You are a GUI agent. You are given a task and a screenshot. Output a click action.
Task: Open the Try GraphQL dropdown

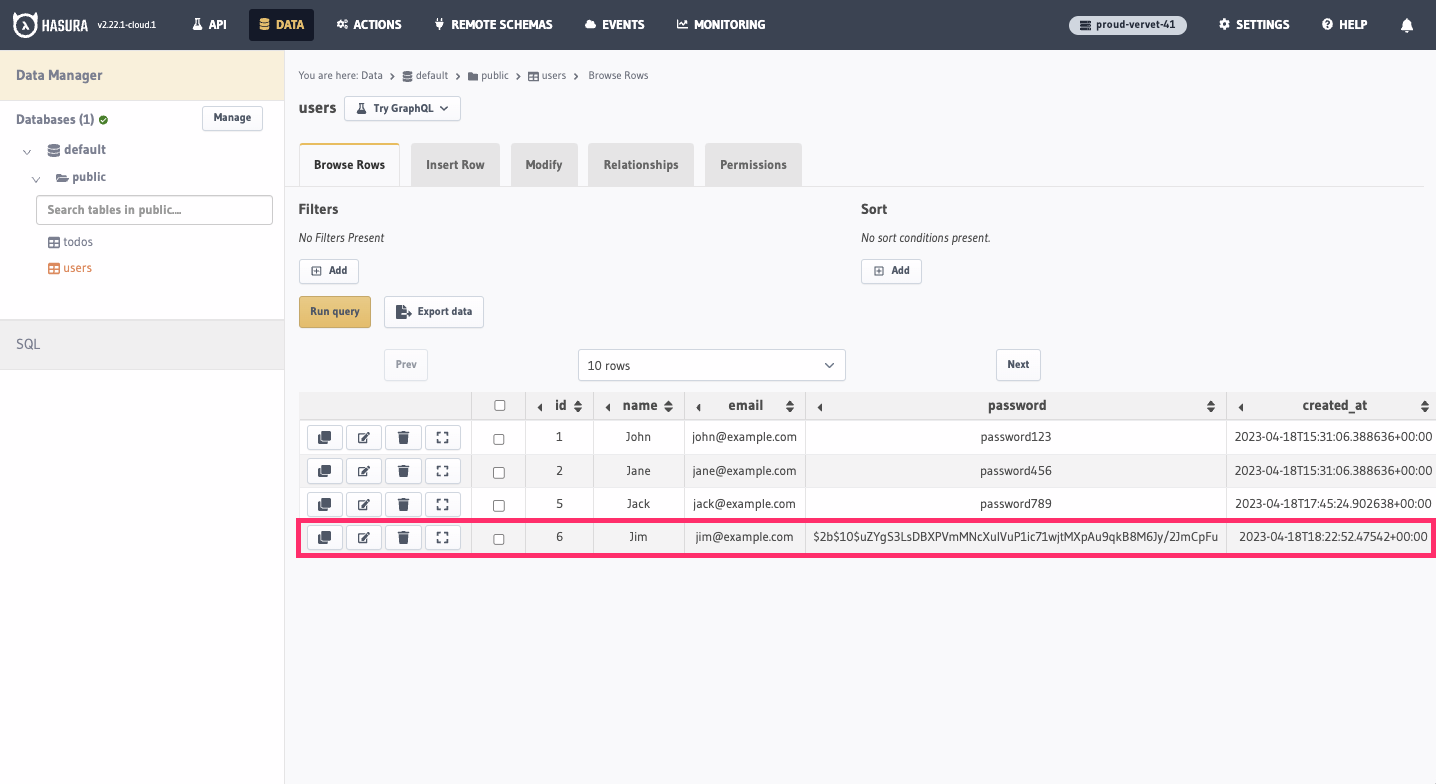[402, 108]
